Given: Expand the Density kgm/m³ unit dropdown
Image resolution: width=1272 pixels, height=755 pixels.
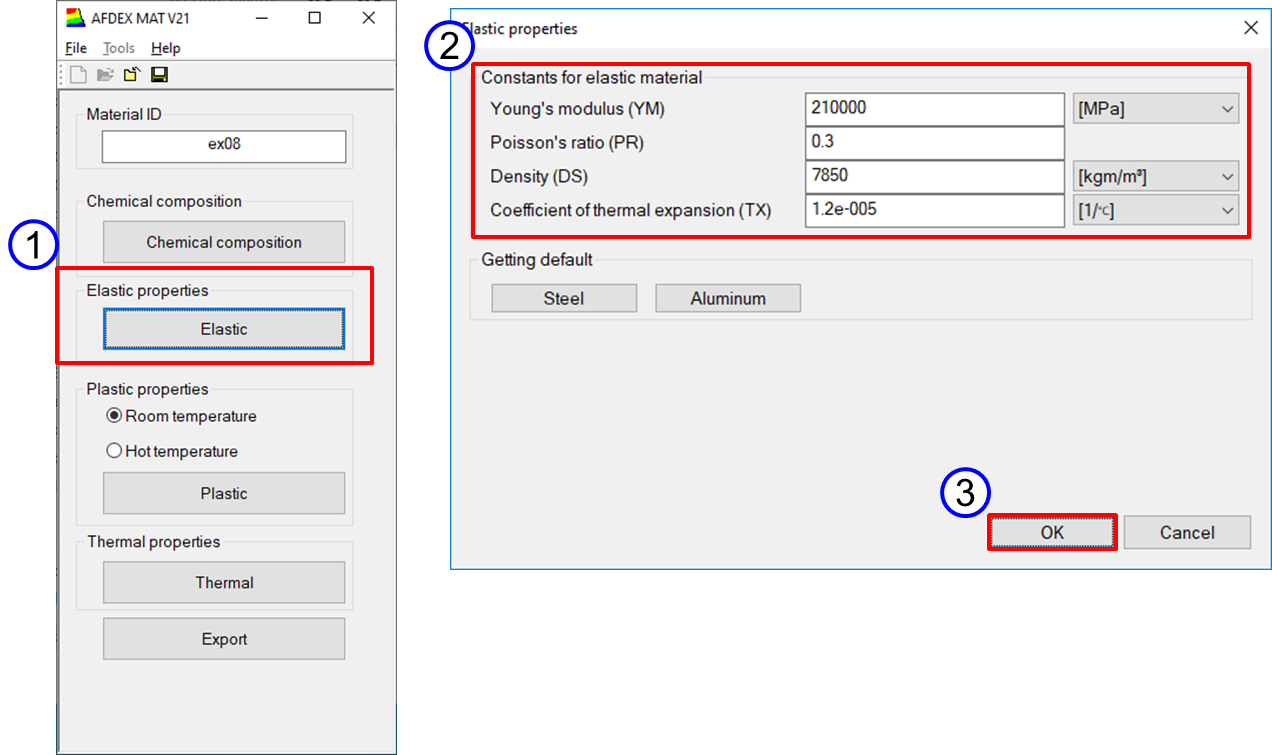Looking at the screenshot, I should click(1155, 177).
